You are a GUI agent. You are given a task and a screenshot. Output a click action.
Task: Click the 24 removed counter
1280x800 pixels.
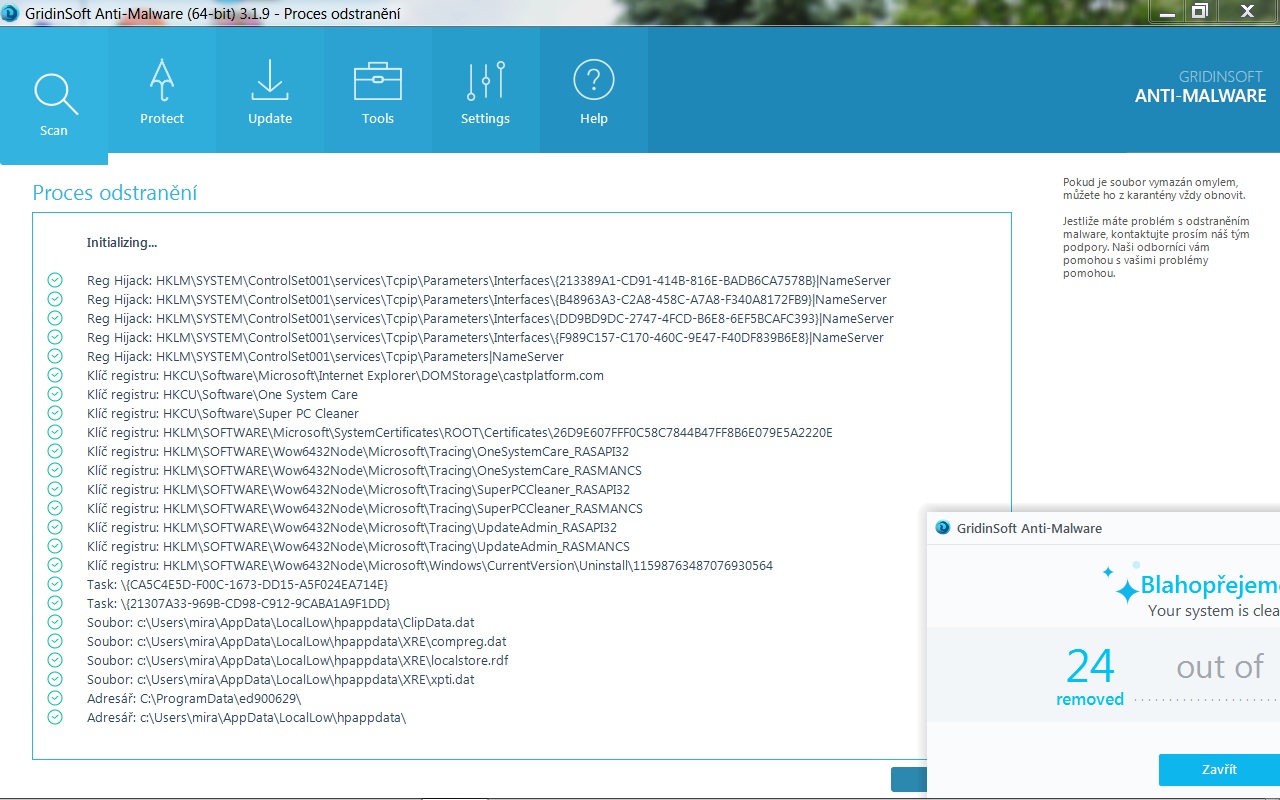point(1090,675)
